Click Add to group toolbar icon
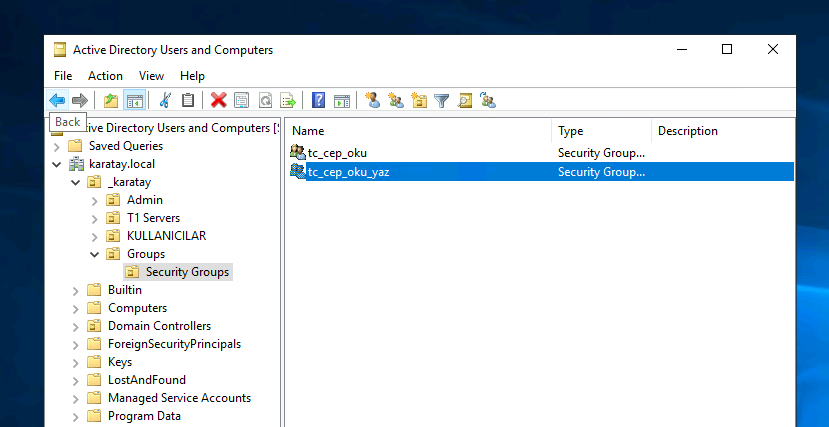 488,100
